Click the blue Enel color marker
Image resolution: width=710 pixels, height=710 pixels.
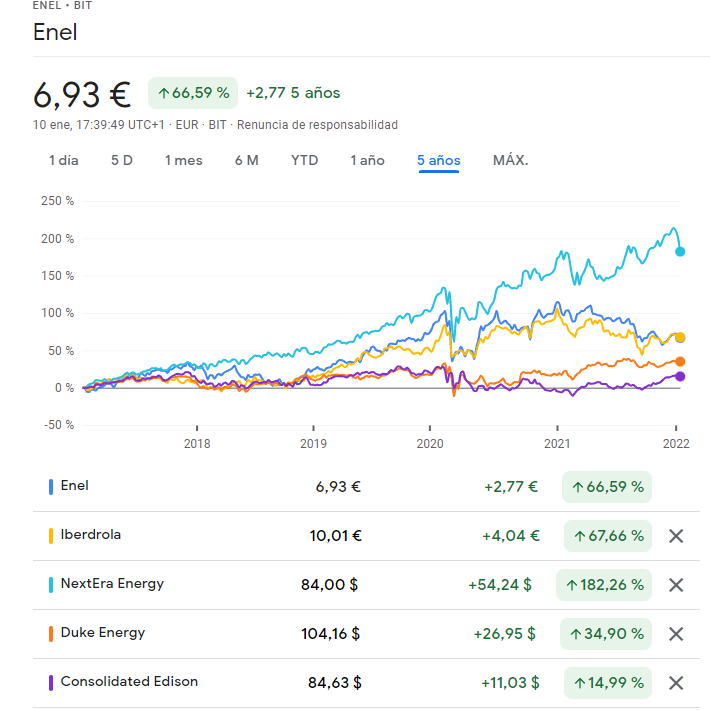[51, 487]
